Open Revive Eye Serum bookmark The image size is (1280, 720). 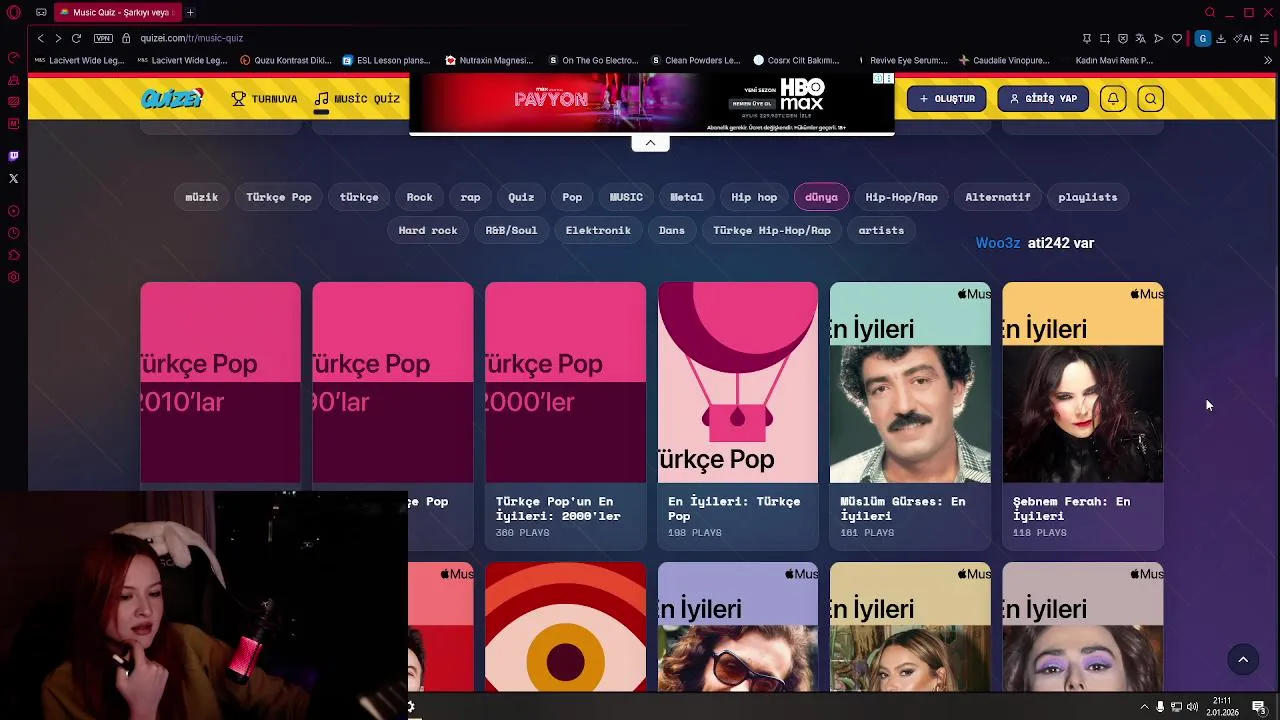pos(902,60)
